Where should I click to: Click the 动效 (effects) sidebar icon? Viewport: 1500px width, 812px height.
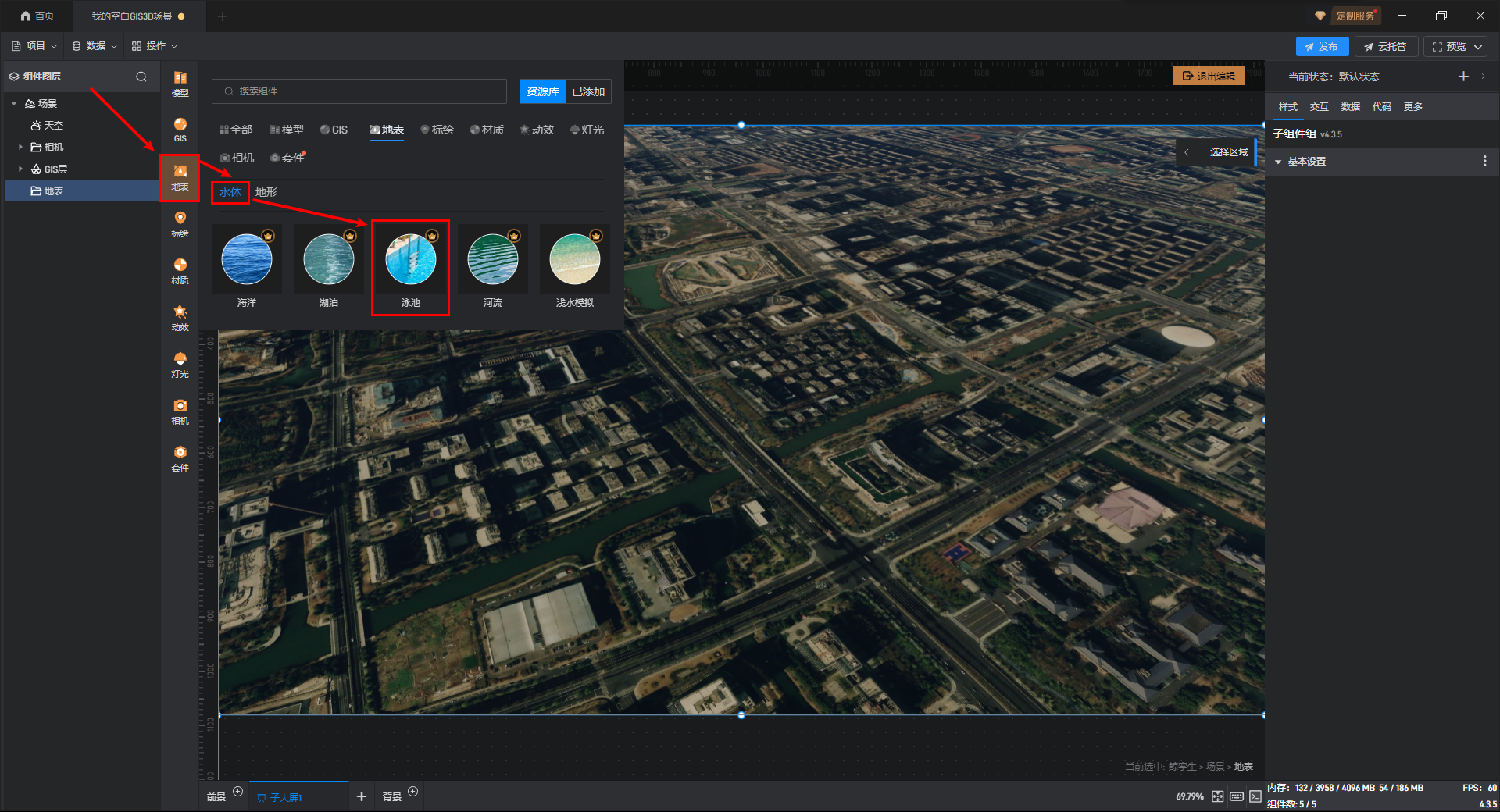(x=180, y=318)
